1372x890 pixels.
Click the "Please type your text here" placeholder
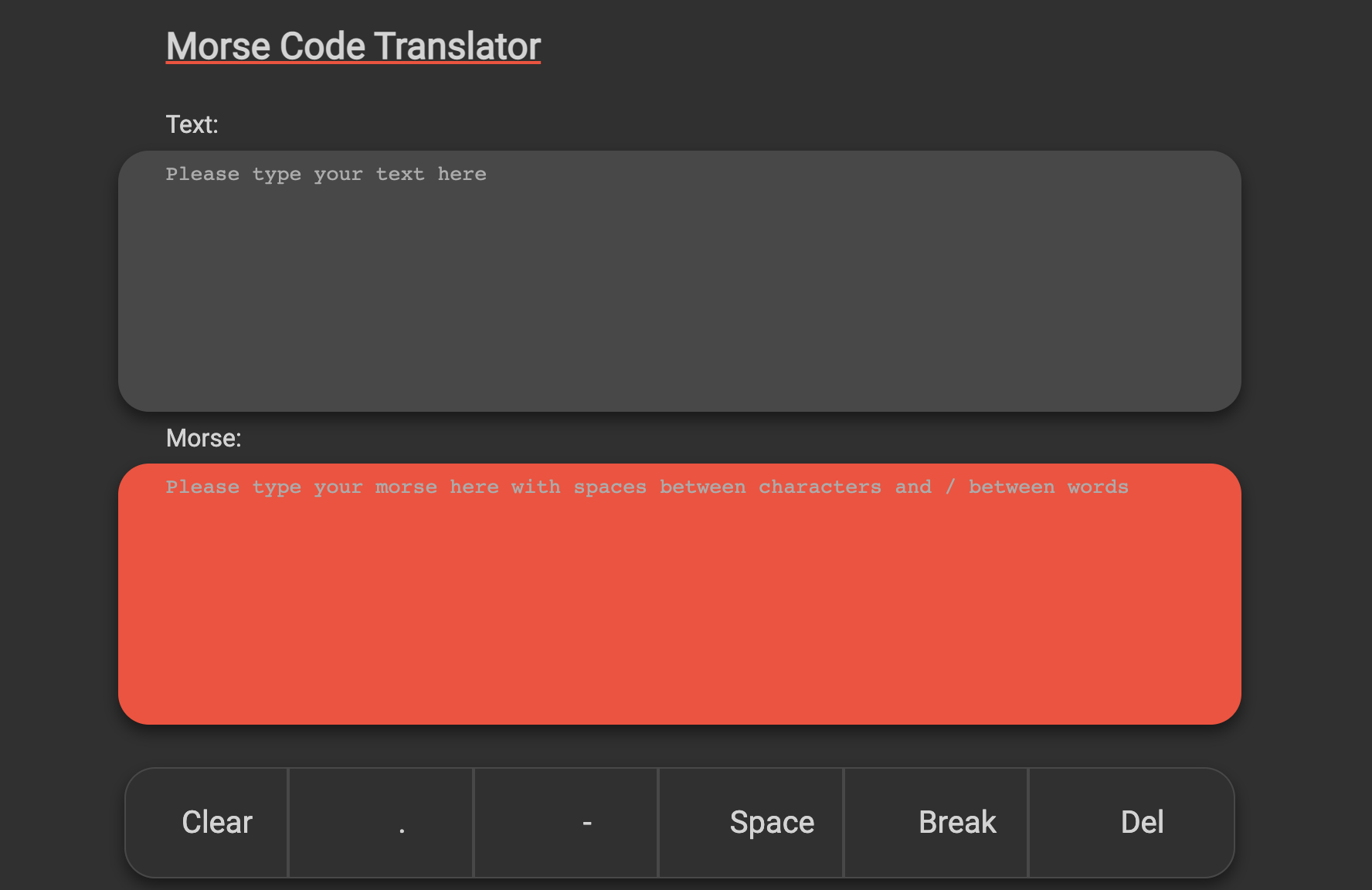point(326,175)
